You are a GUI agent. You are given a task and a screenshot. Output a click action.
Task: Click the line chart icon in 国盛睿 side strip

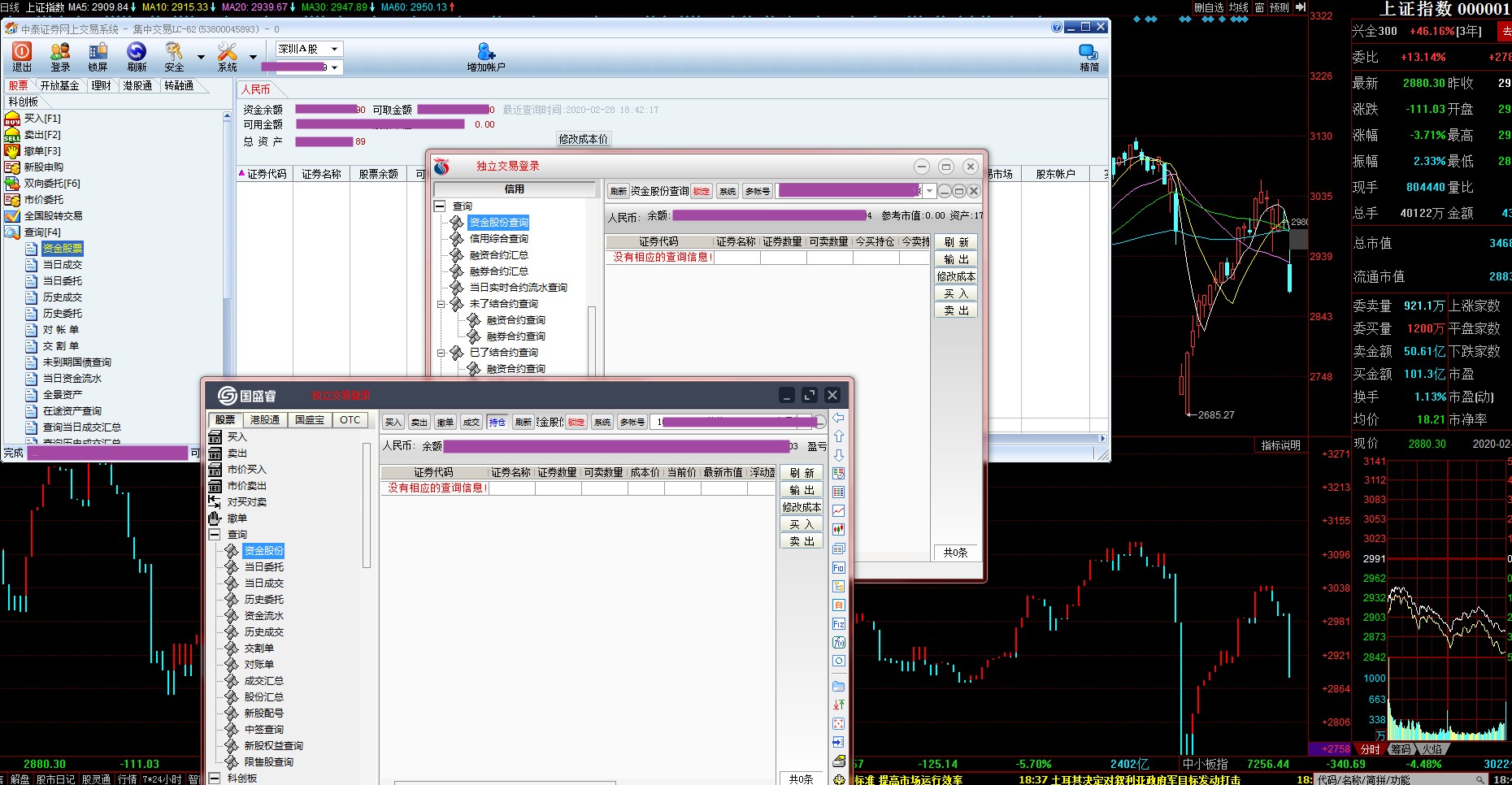point(839,511)
